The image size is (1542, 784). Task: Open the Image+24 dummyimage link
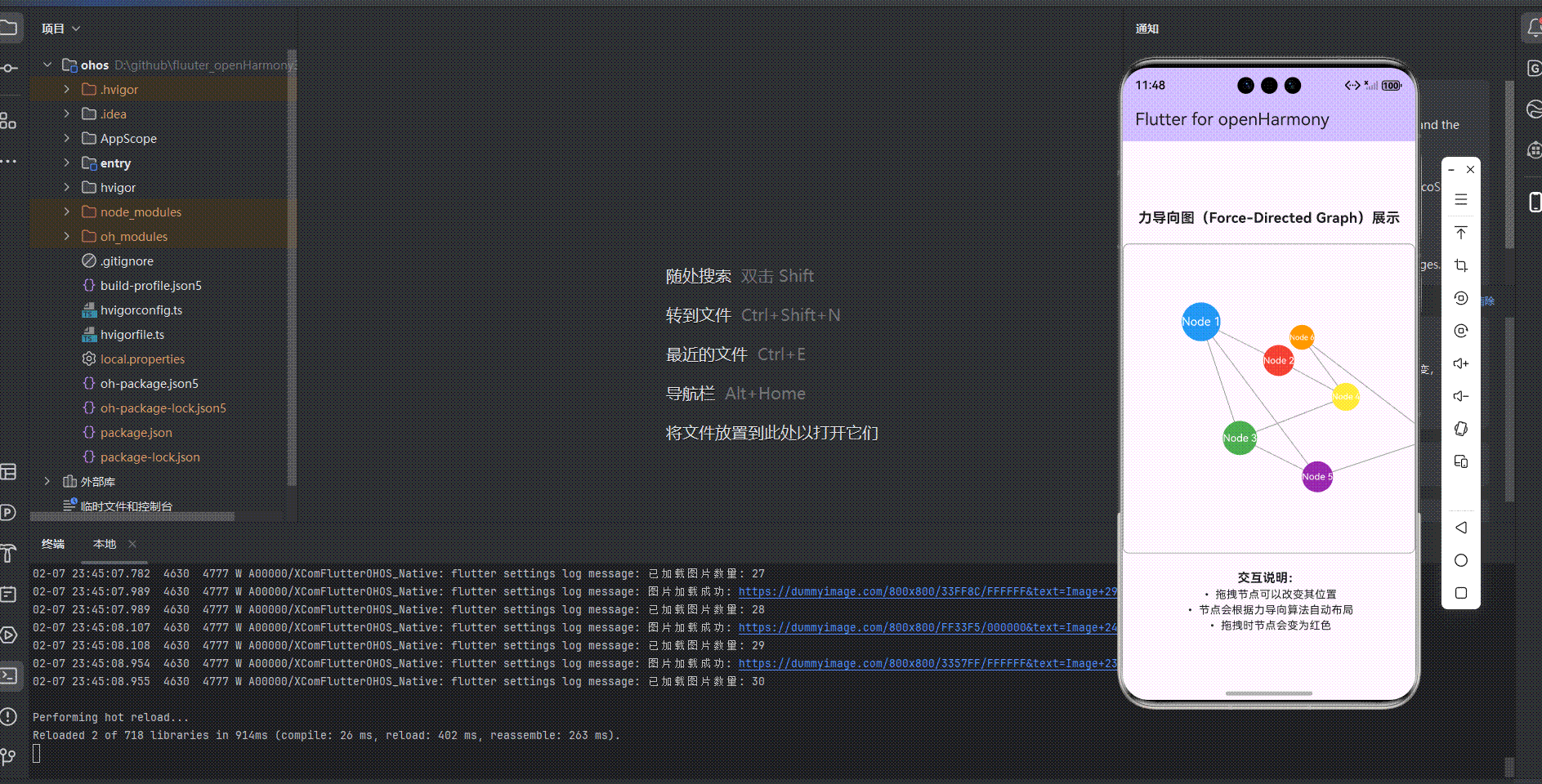point(927,627)
